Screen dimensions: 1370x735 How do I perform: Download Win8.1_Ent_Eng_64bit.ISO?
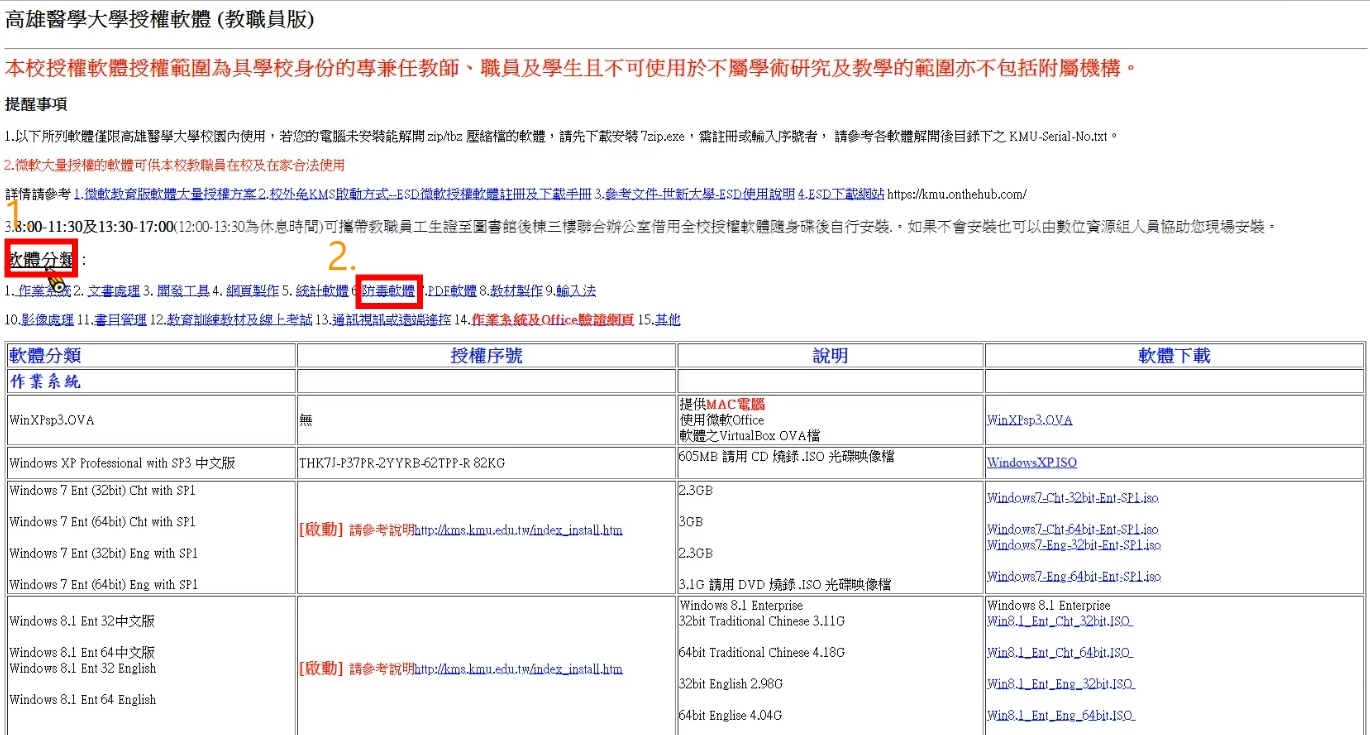coord(1060,715)
